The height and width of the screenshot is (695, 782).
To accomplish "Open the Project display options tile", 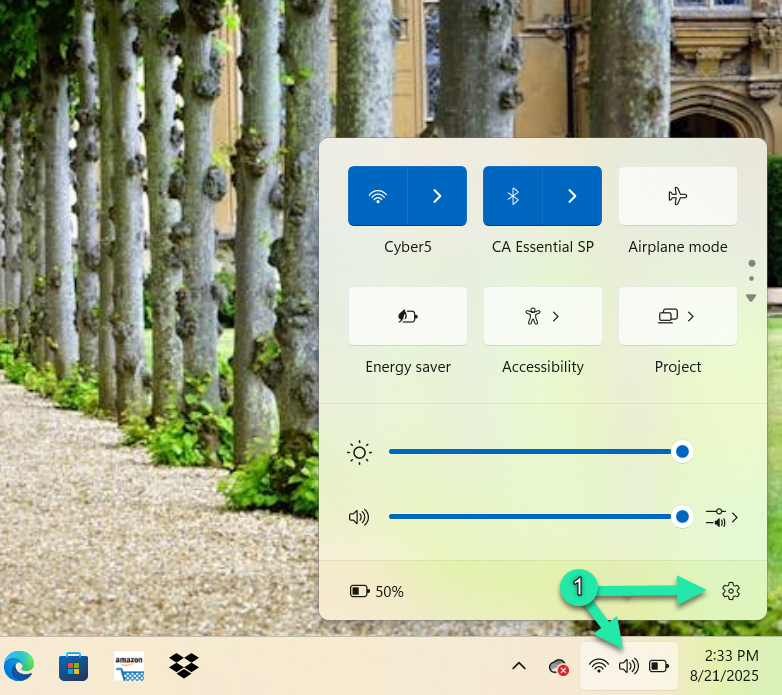I will 677,316.
